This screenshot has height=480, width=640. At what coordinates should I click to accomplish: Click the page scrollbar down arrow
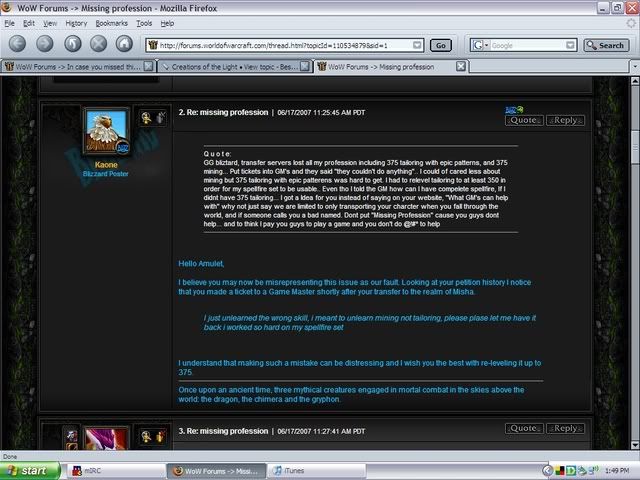(635, 445)
